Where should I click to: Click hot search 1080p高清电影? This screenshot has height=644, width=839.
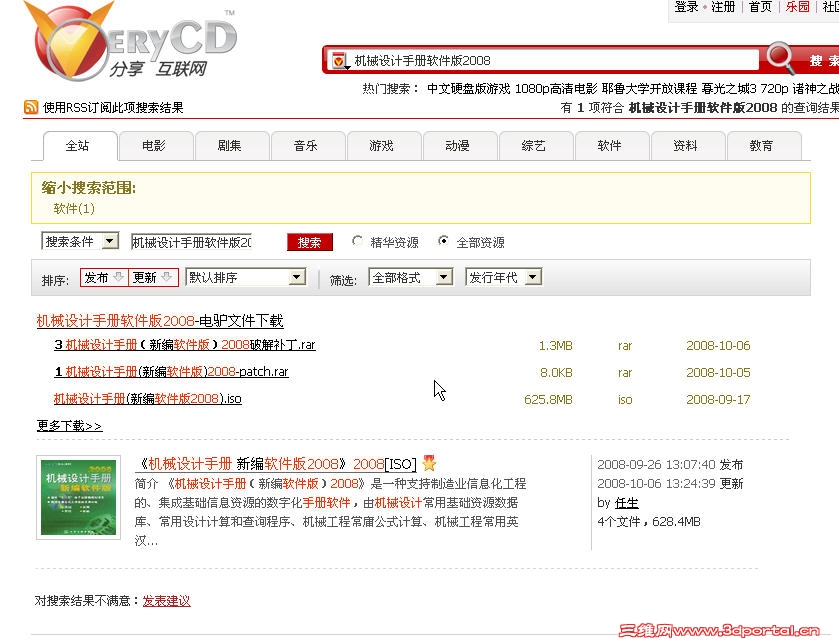556,88
